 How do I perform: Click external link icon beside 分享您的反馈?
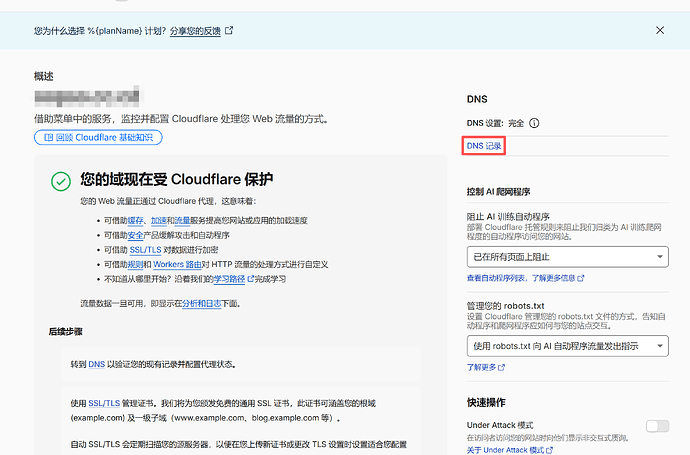229,30
